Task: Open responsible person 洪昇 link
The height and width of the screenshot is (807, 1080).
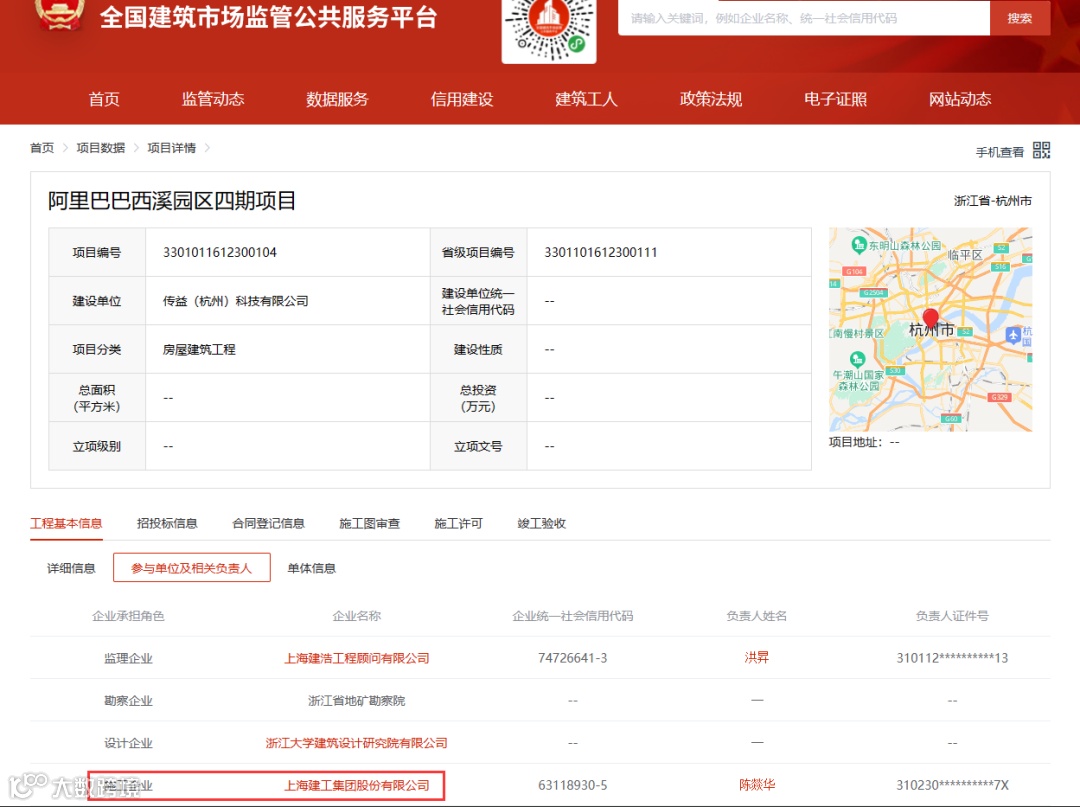Action: click(757, 658)
